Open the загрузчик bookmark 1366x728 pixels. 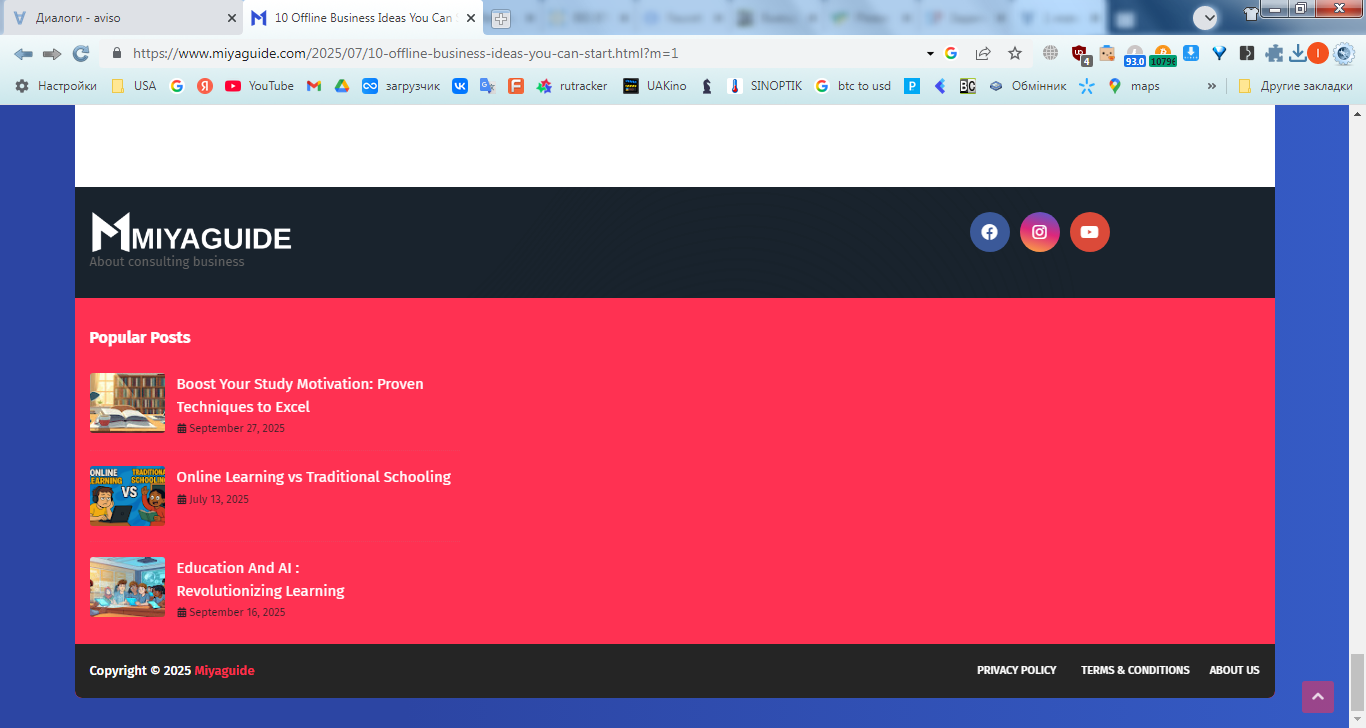(401, 86)
